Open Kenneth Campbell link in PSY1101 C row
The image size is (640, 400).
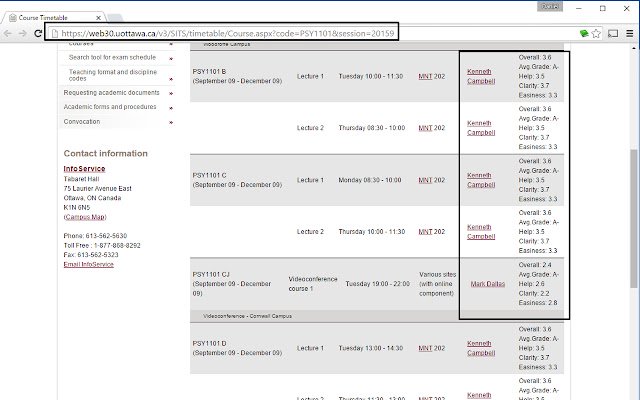(481, 180)
